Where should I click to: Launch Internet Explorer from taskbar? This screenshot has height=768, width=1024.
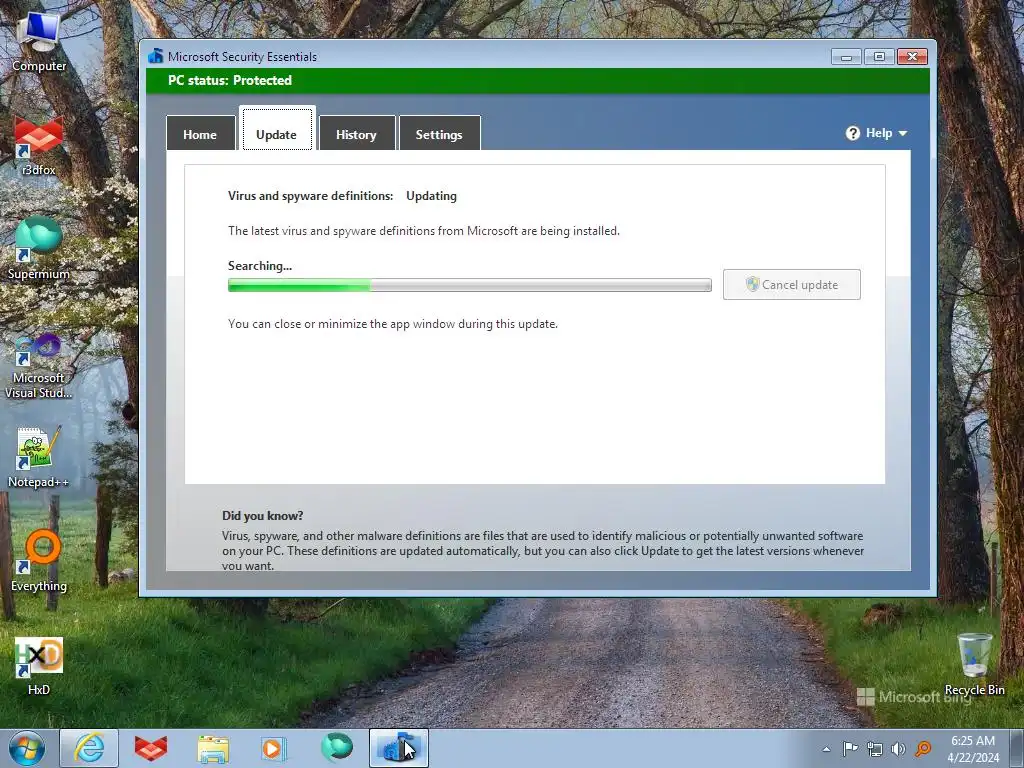89,748
